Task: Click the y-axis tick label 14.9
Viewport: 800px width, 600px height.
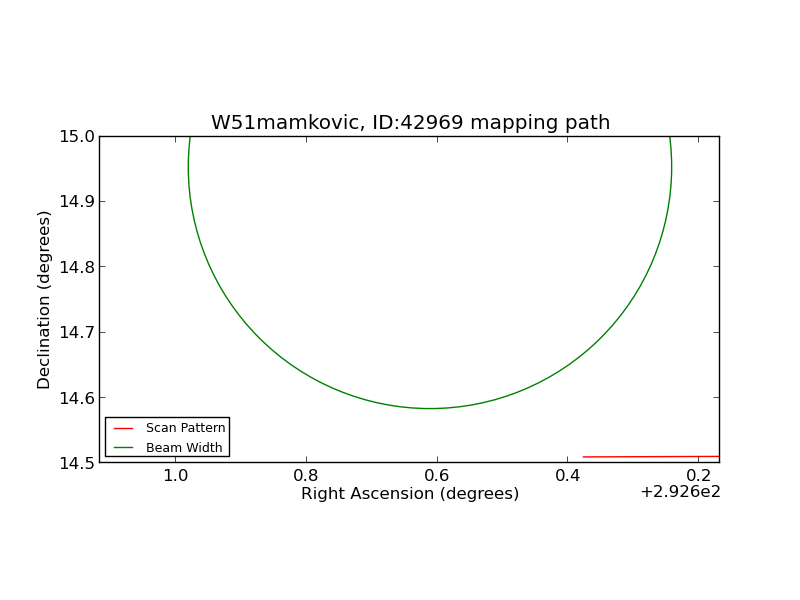Action: [x=77, y=202]
